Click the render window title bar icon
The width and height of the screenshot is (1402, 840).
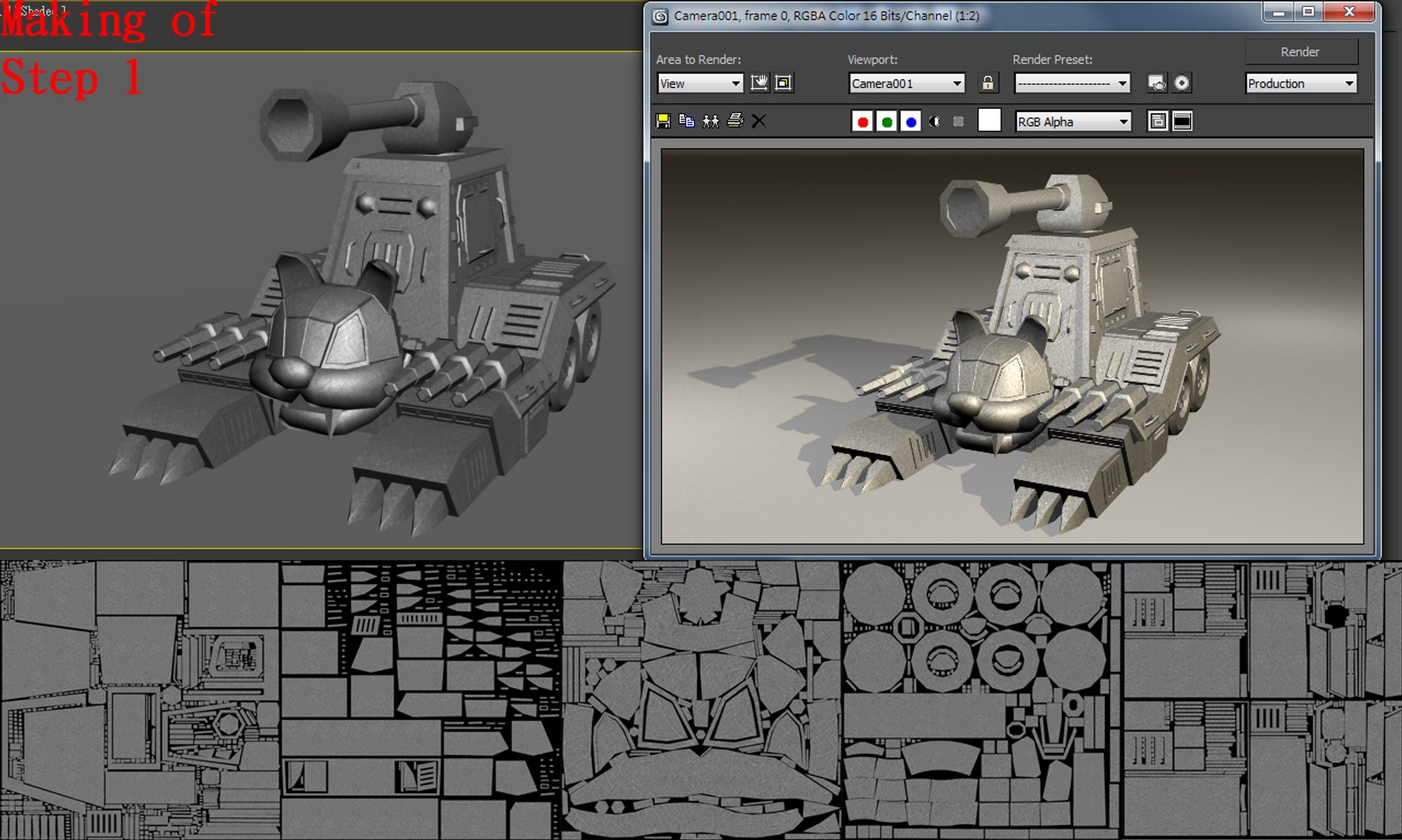tap(661, 16)
